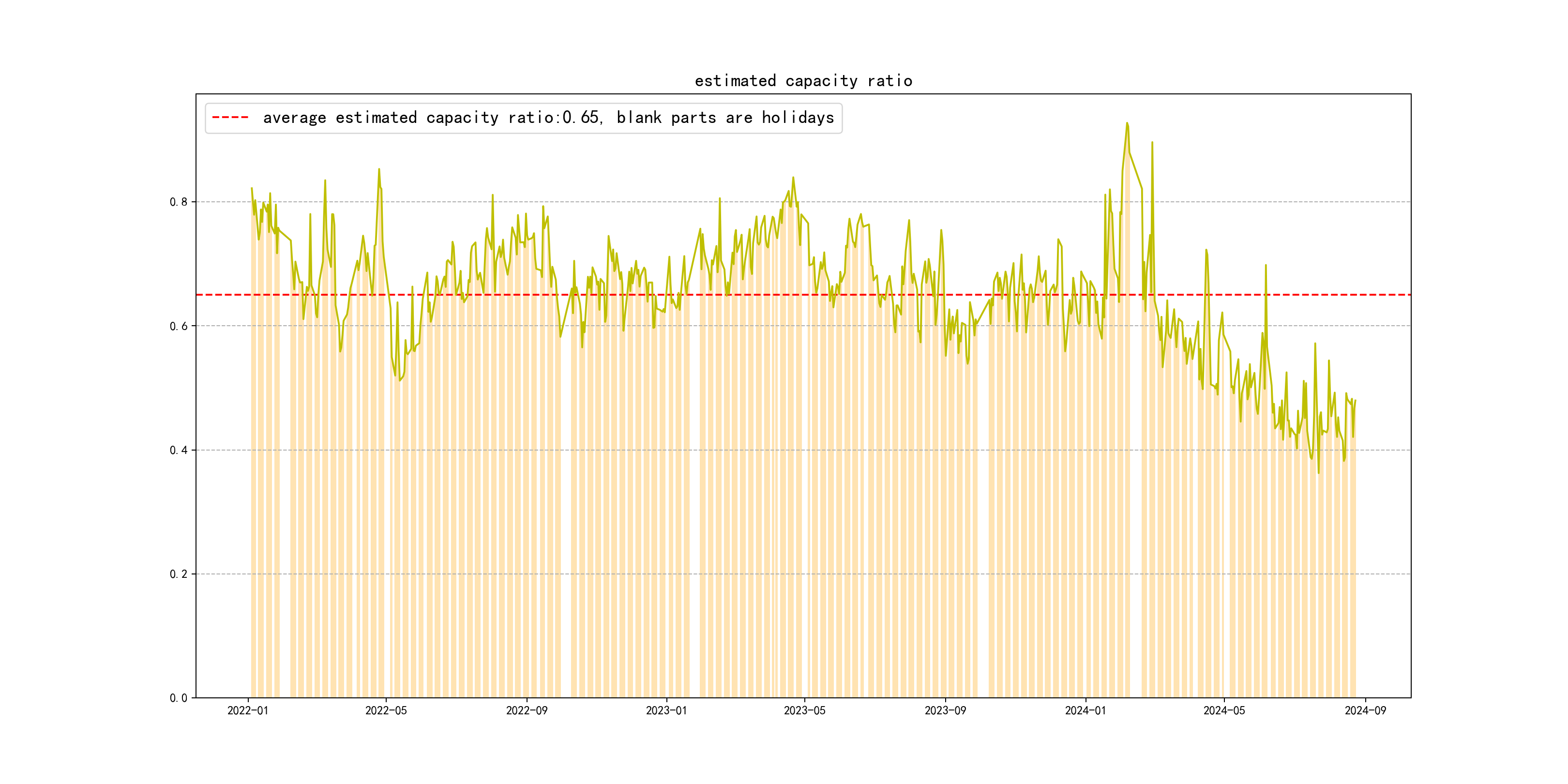This screenshot has height=784, width=1568.
Task: Click the 2022-09 x-axis label
Action: pos(527,710)
